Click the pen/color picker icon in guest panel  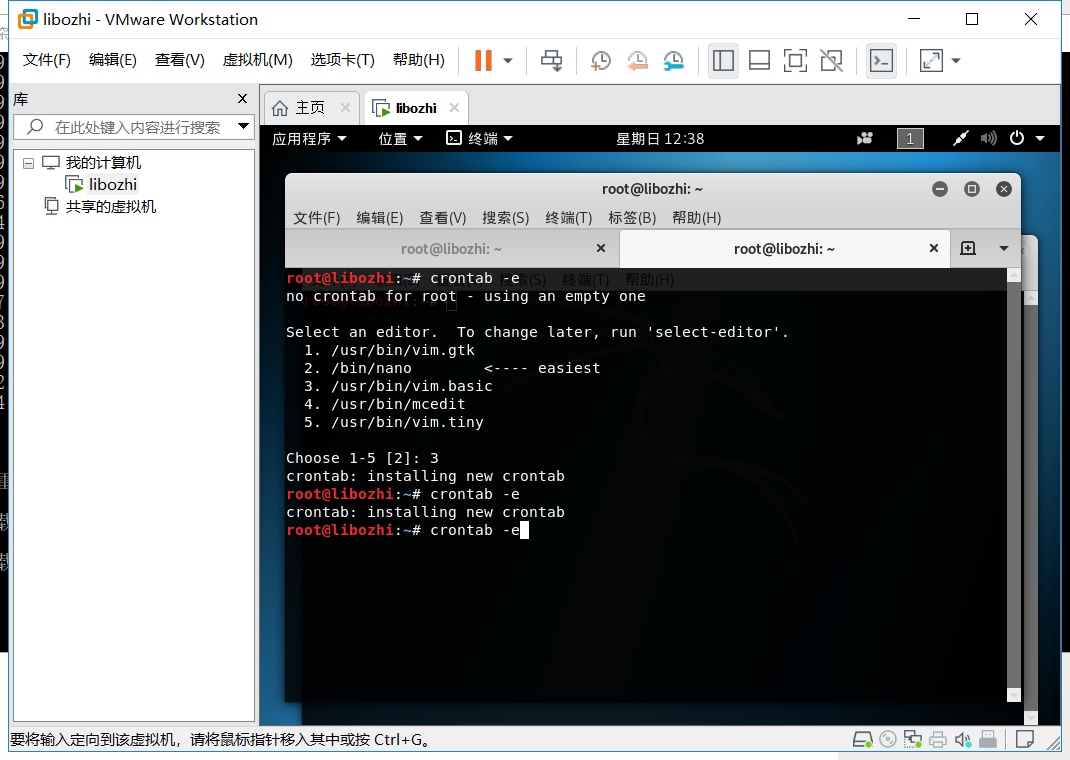click(x=961, y=138)
